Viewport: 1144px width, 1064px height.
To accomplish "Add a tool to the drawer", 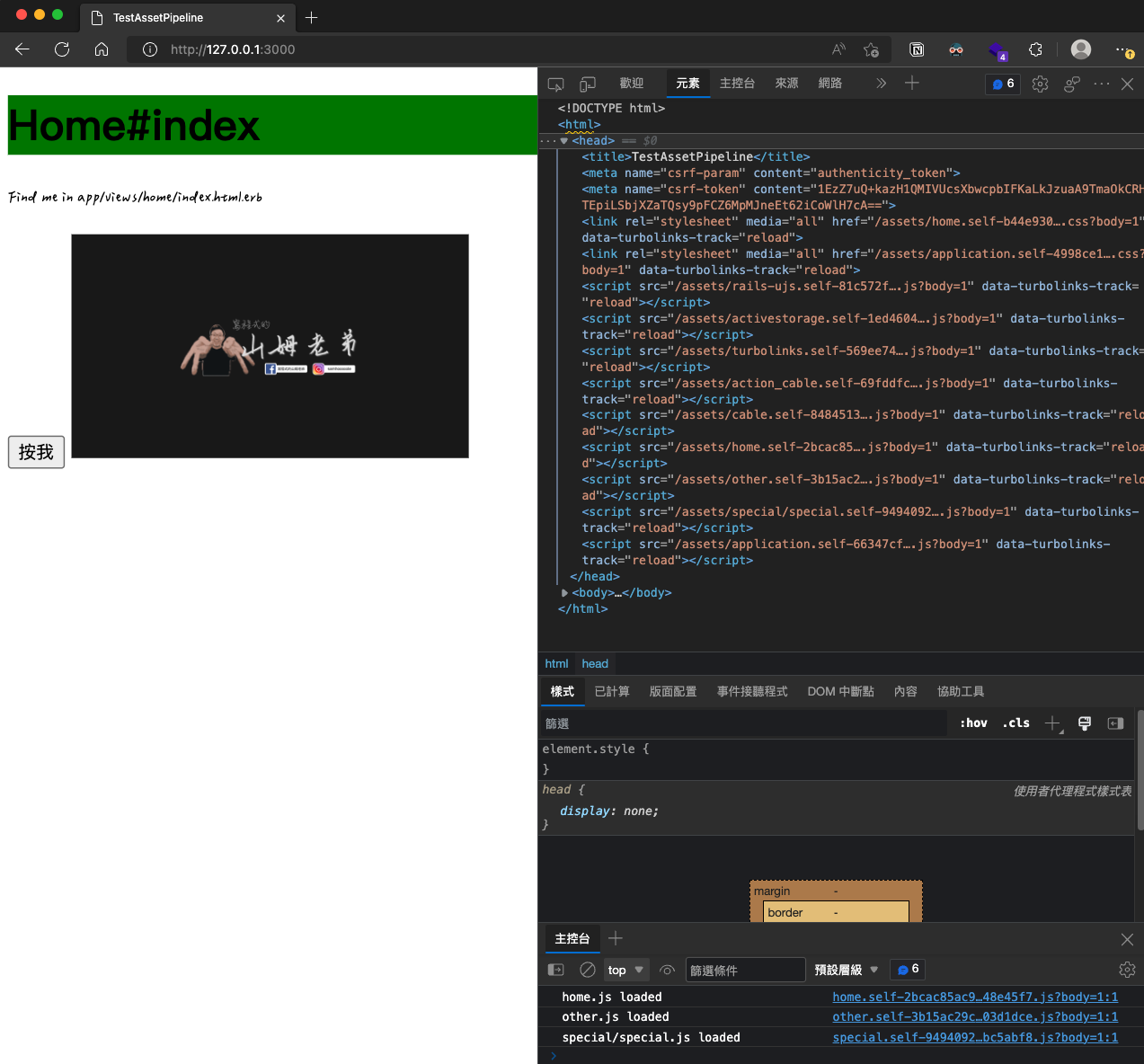I will [x=616, y=938].
